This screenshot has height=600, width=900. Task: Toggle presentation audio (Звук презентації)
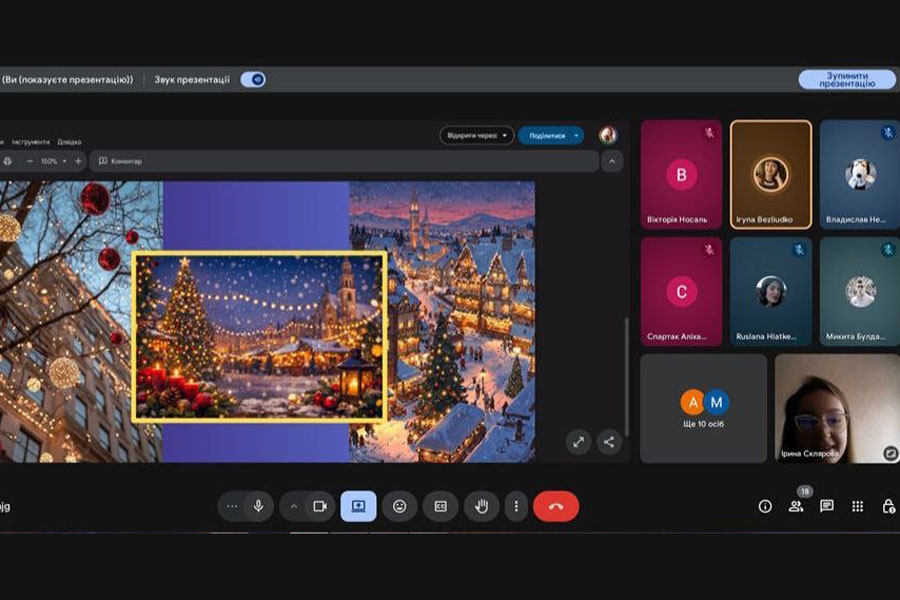[x=253, y=80]
